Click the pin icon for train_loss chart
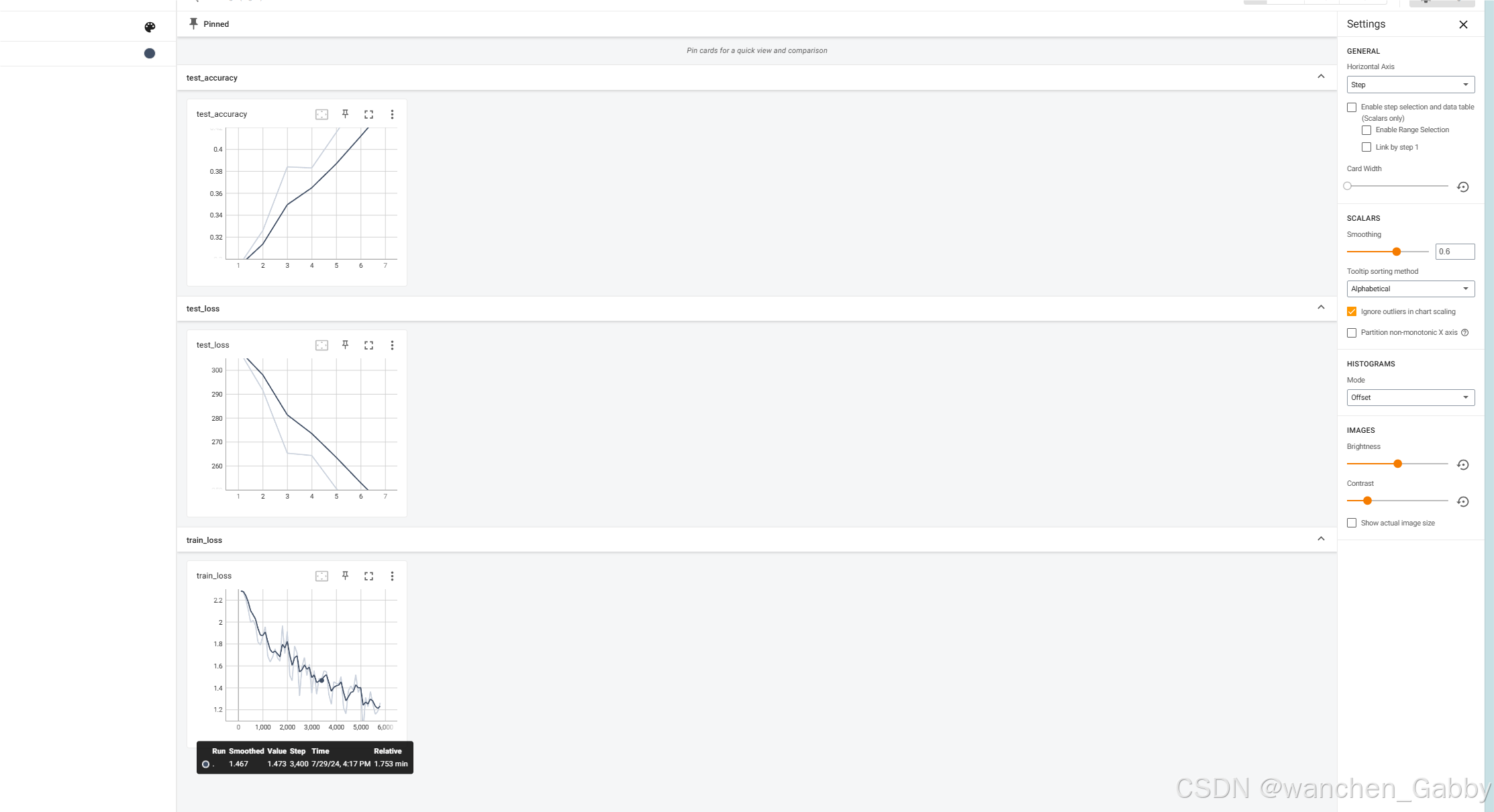The height and width of the screenshot is (812, 1494). [x=345, y=576]
